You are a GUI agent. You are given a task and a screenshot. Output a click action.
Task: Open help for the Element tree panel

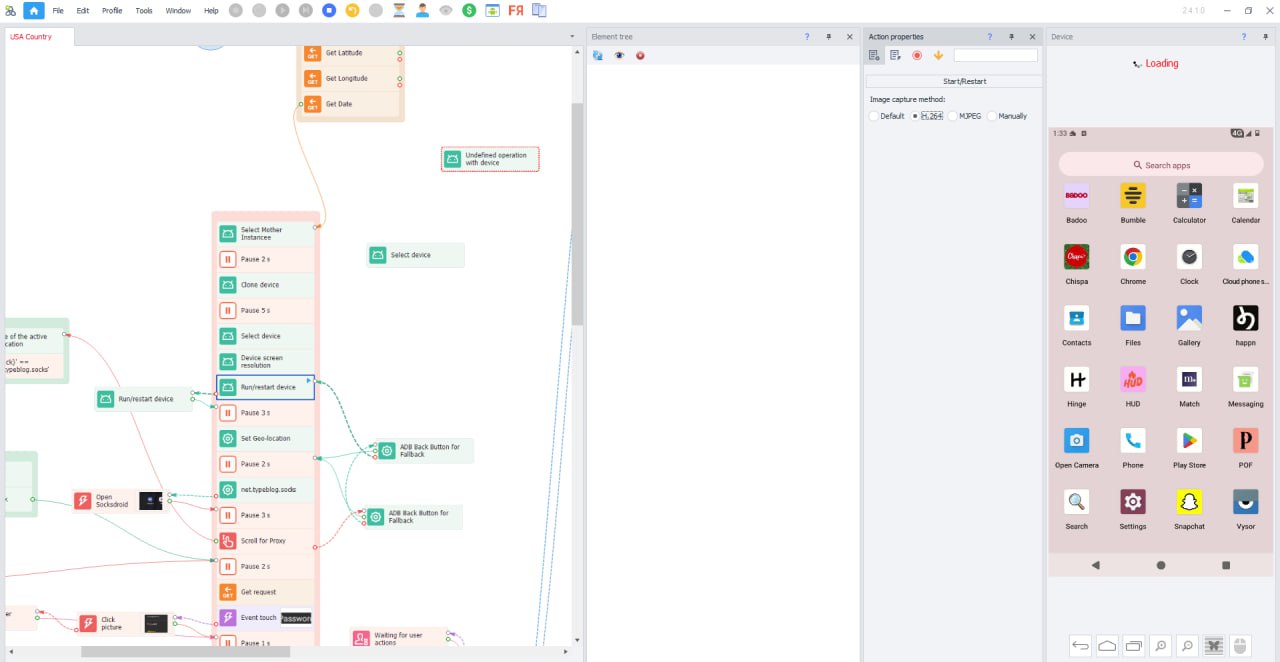[808, 37]
